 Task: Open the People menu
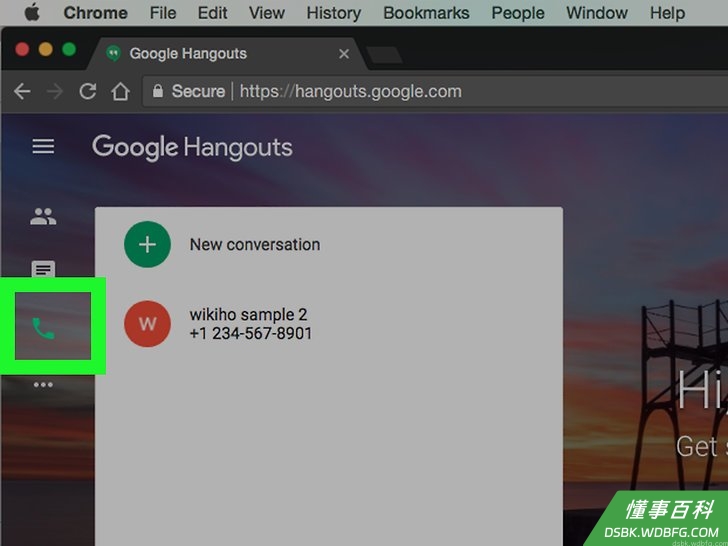pyautogui.click(x=518, y=13)
